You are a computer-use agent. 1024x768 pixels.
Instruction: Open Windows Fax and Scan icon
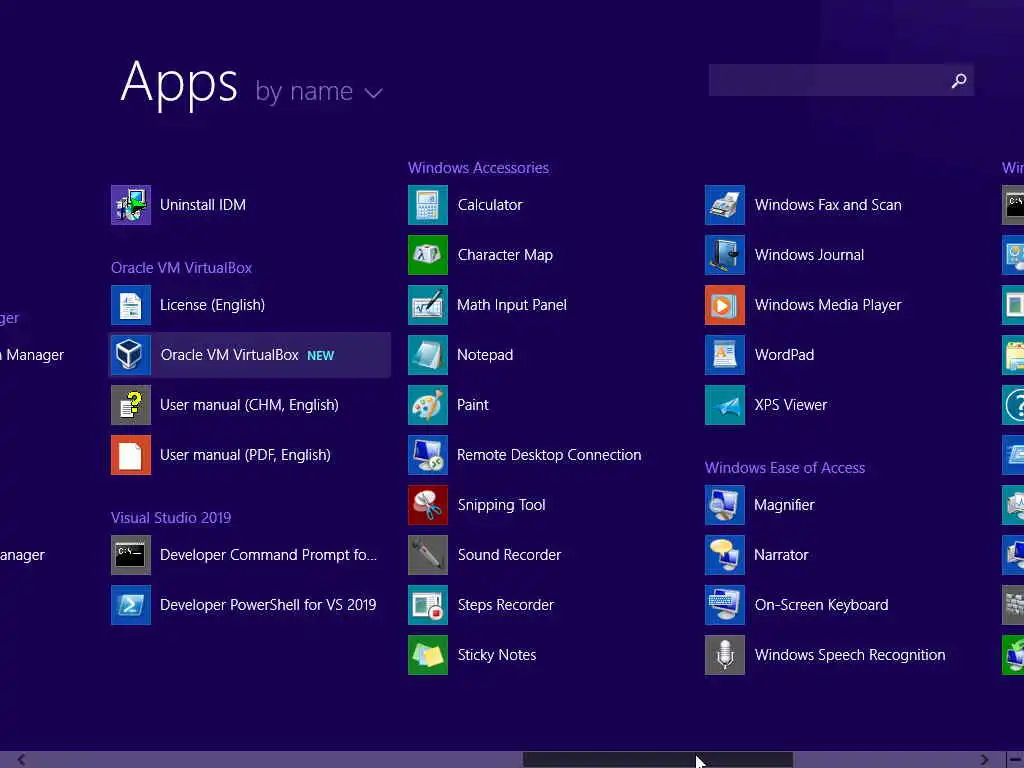(x=725, y=205)
